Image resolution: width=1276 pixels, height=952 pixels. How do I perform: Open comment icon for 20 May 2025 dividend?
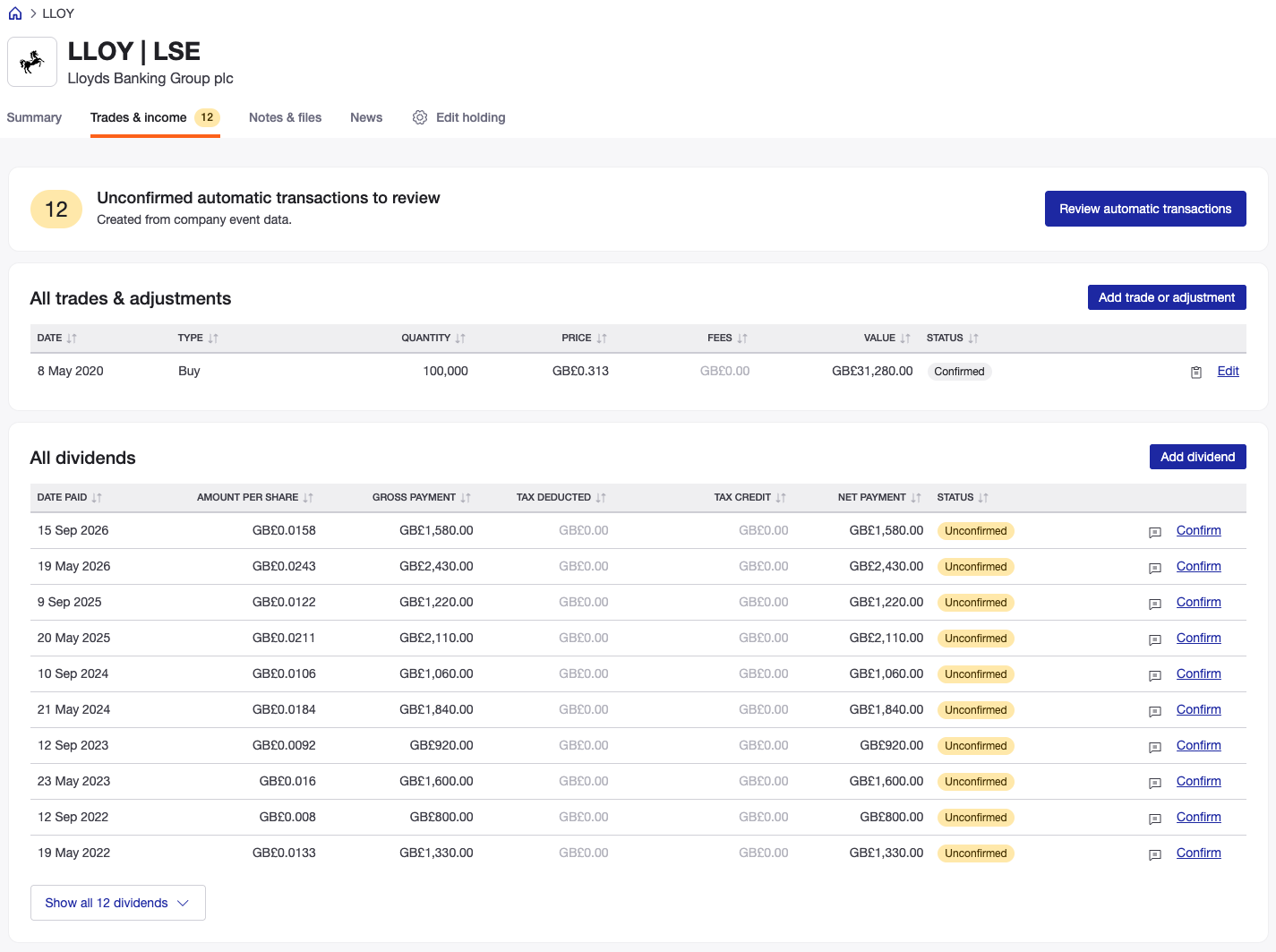[1155, 639]
